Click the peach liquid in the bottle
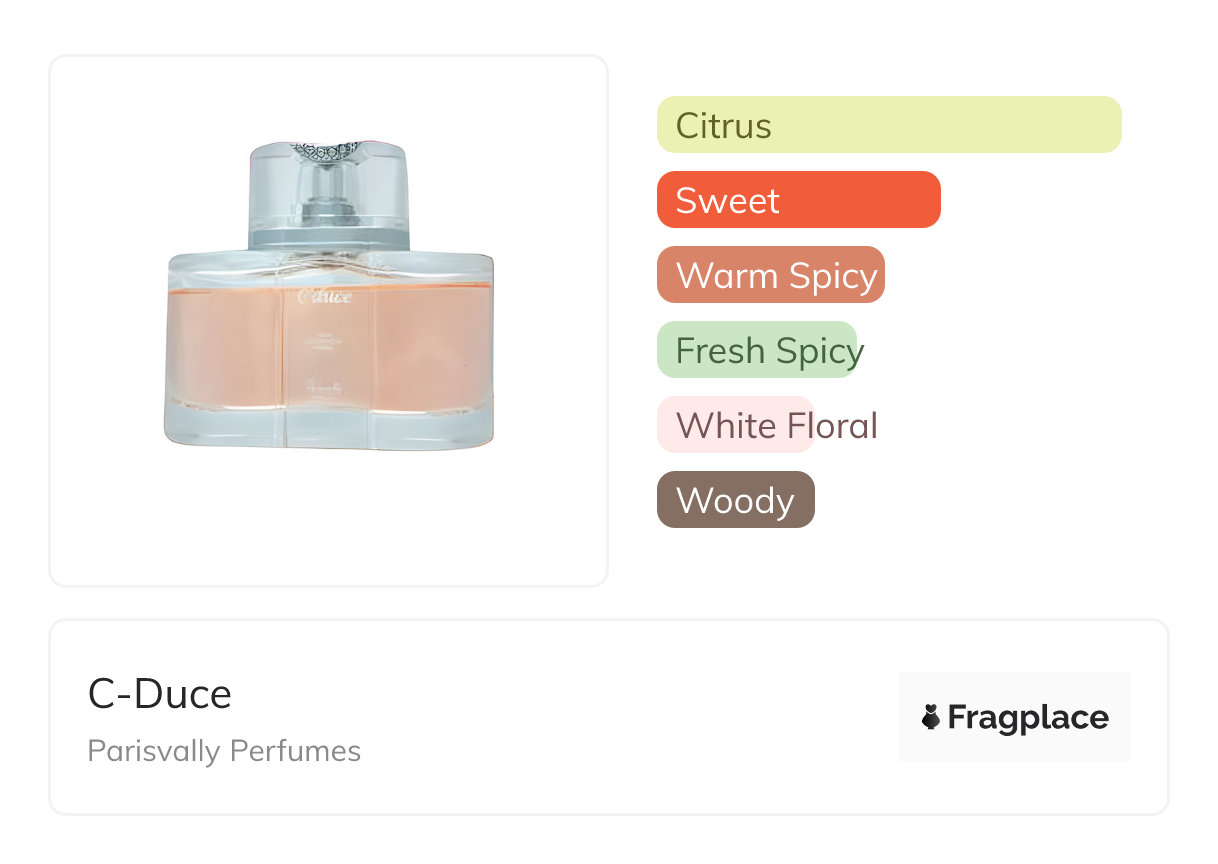Image resolution: width=1218 pixels, height=864 pixels. (230, 350)
